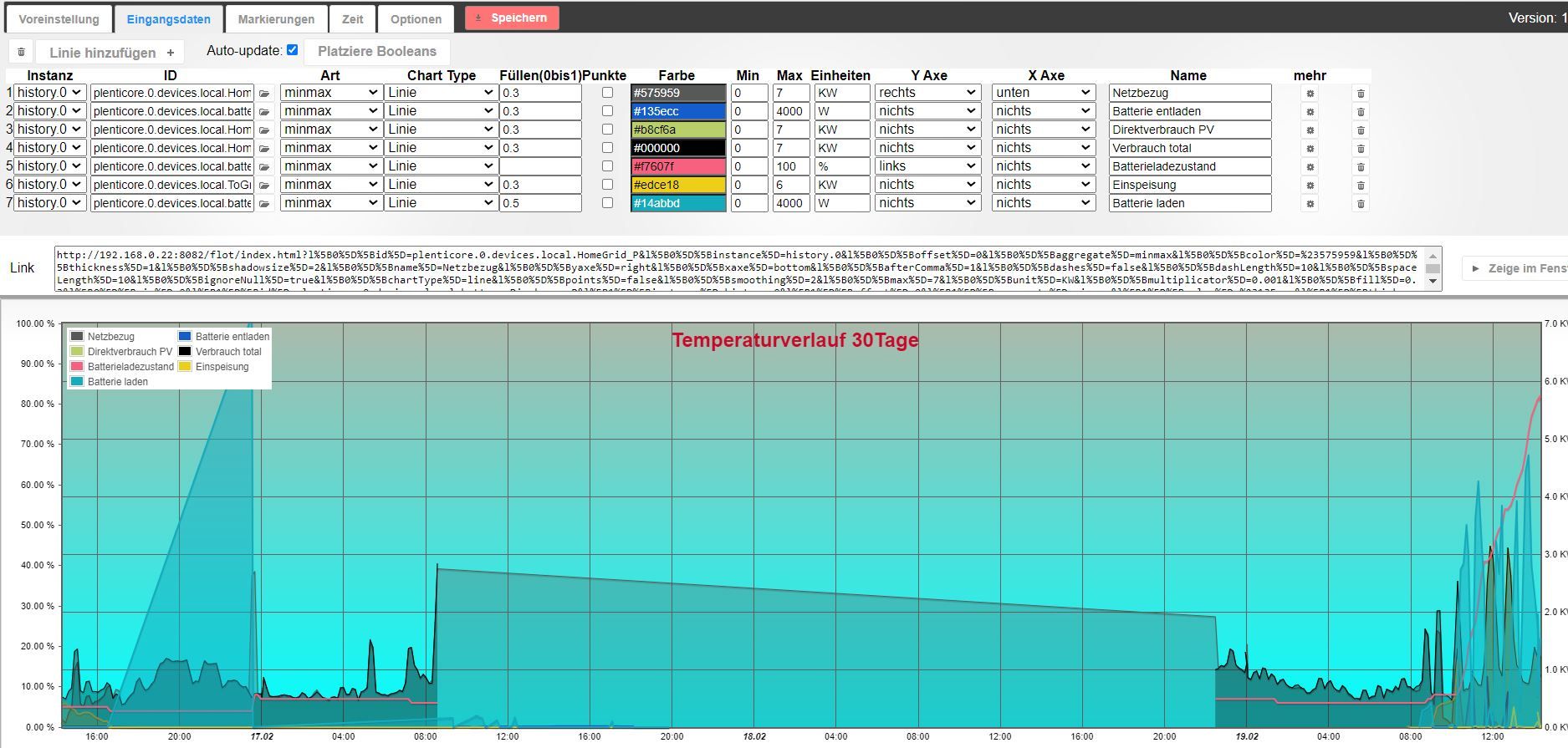1568x748 pixels.
Task: Switch to the Optionen tab
Action: coord(416,19)
